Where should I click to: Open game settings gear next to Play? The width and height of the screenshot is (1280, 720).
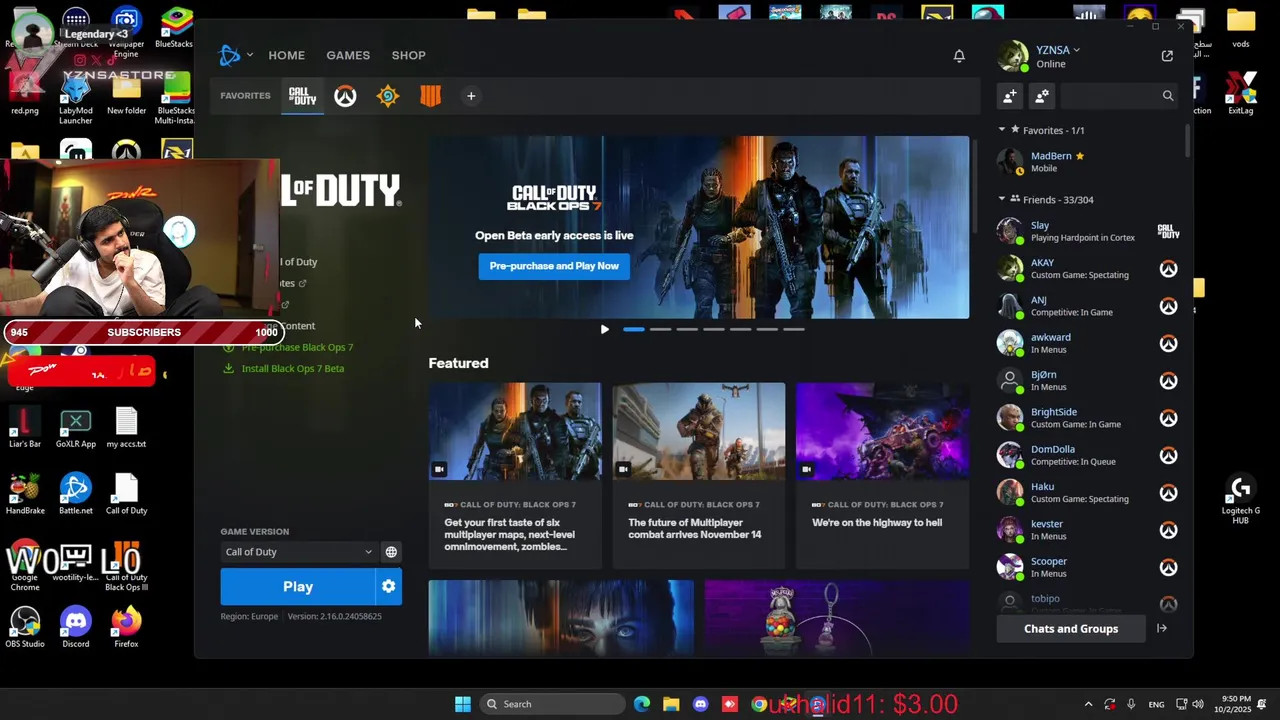(389, 587)
